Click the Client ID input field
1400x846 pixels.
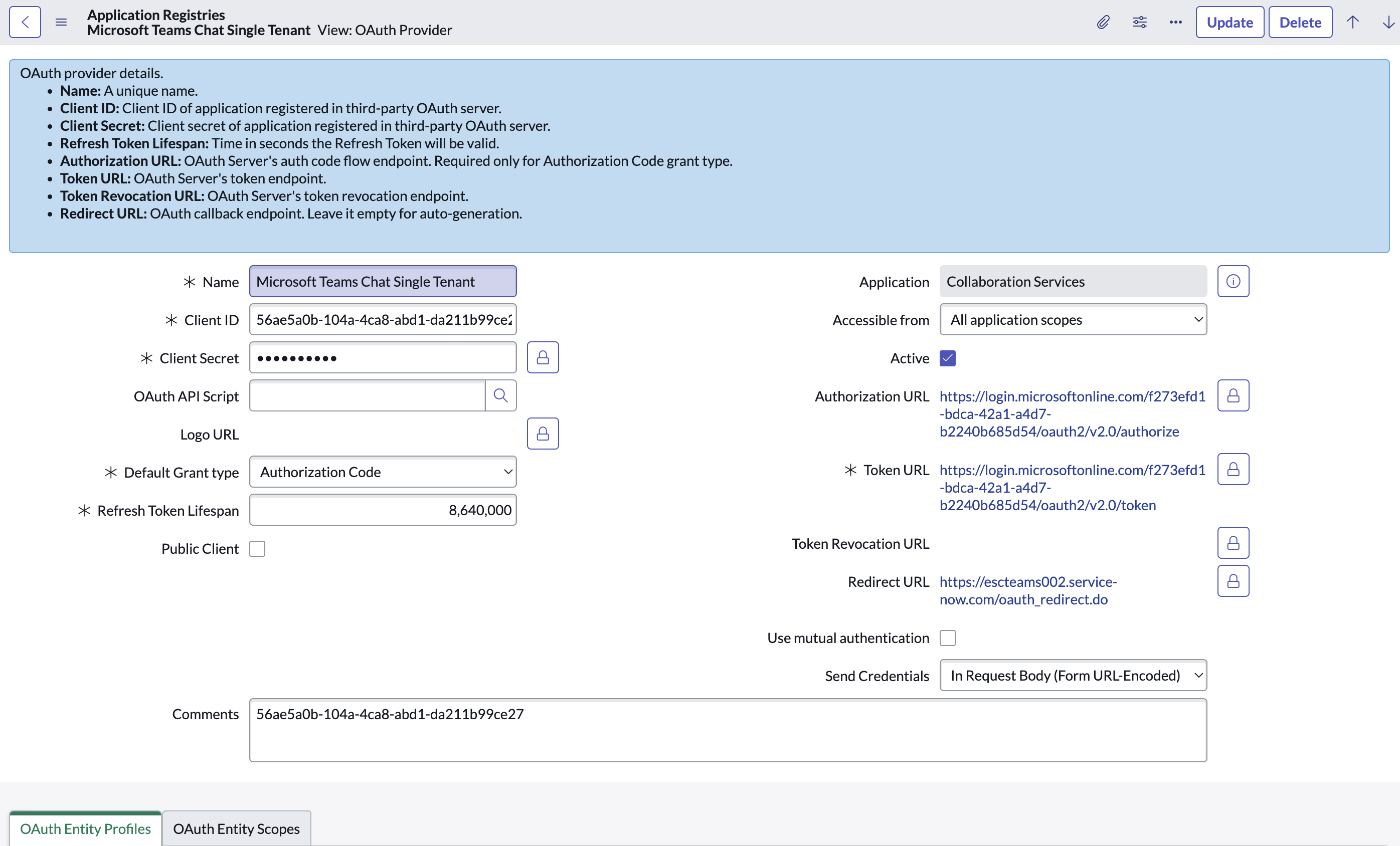point(383,320)
